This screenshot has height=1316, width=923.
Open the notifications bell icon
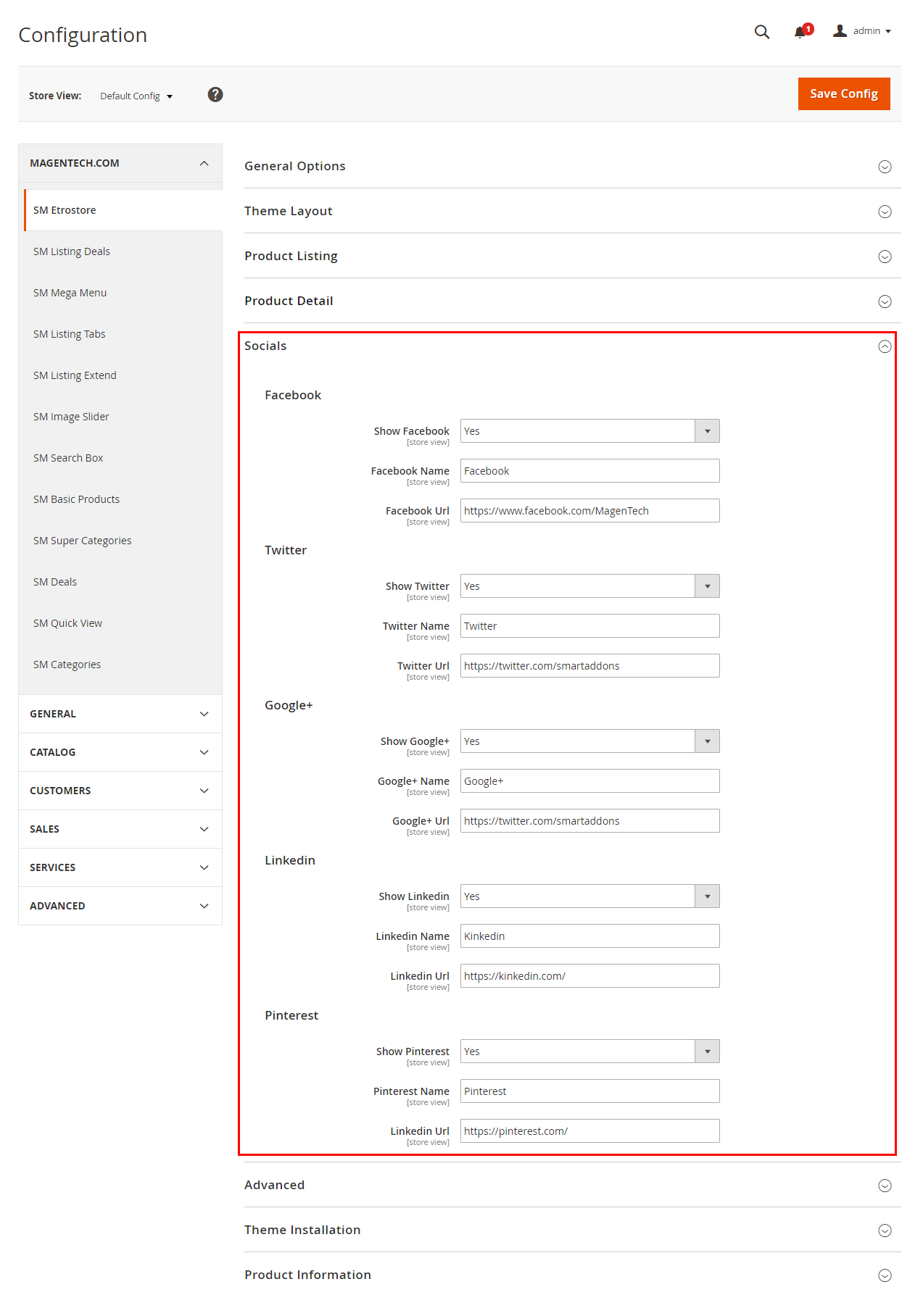800,32
